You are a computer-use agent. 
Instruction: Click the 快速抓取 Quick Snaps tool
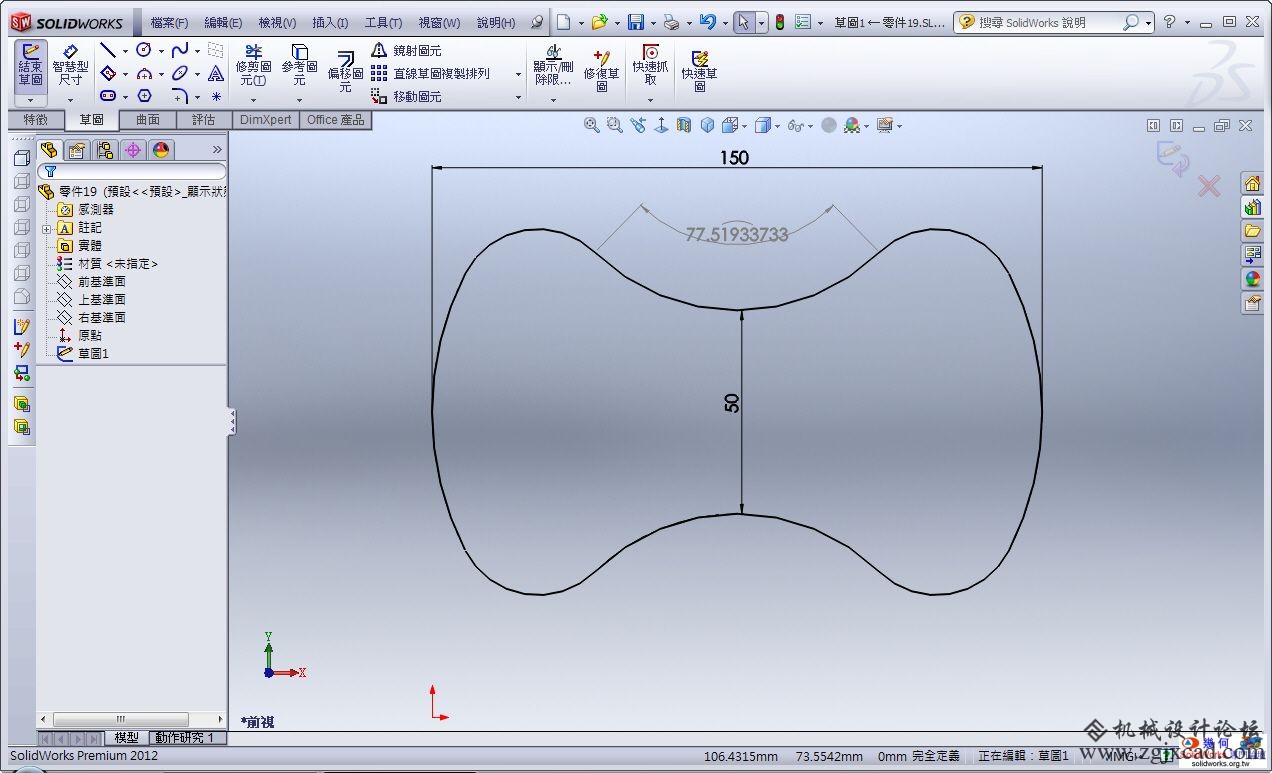point(651,65)
